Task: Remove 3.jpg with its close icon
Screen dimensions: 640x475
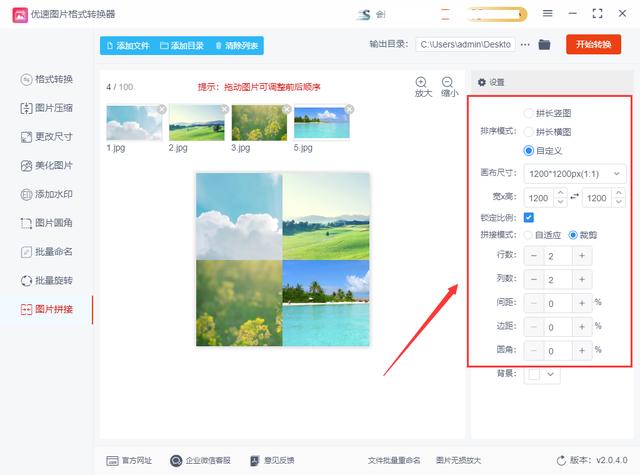Action: [287, 109]
